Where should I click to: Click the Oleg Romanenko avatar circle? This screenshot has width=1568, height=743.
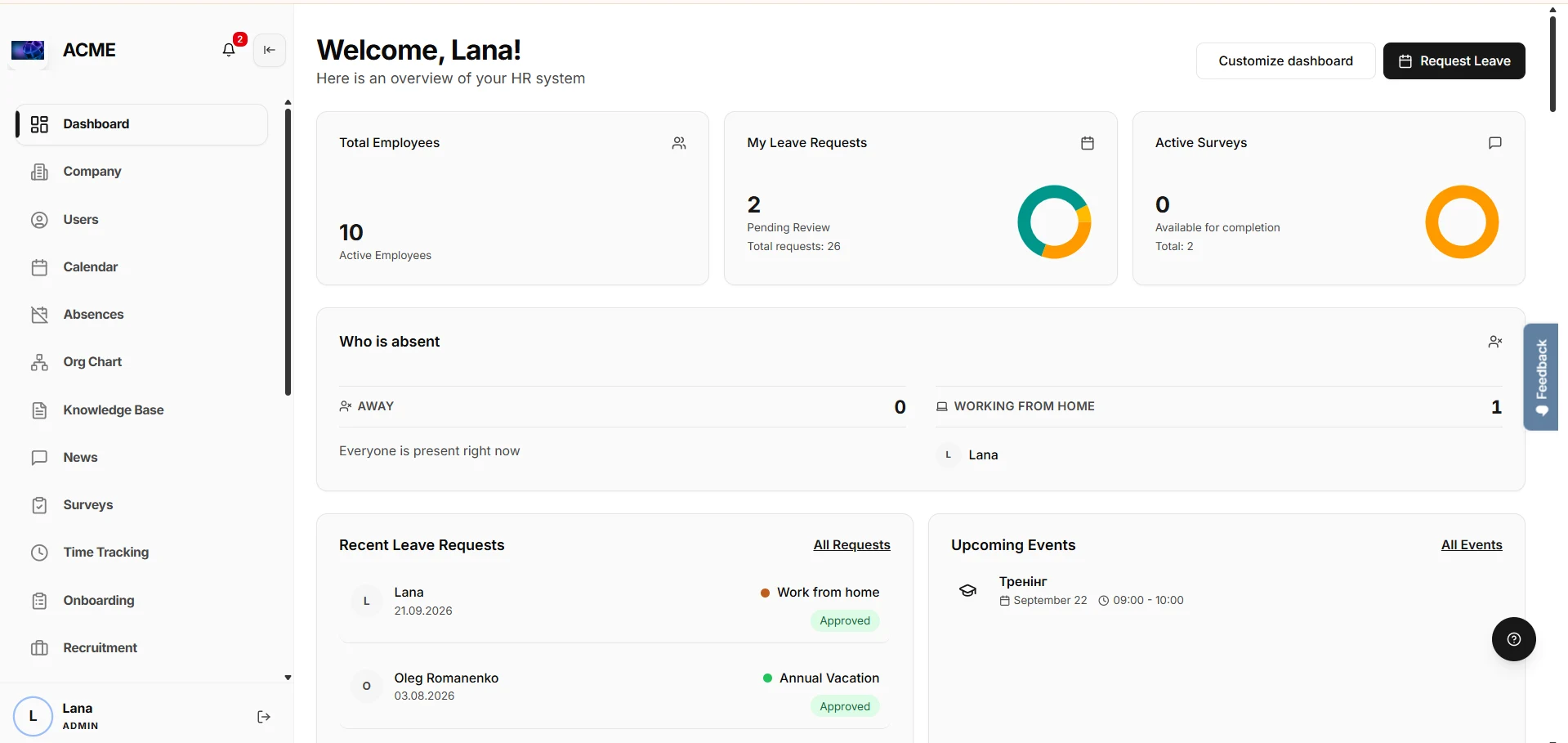pyautogui.click(x=367, y=687)
